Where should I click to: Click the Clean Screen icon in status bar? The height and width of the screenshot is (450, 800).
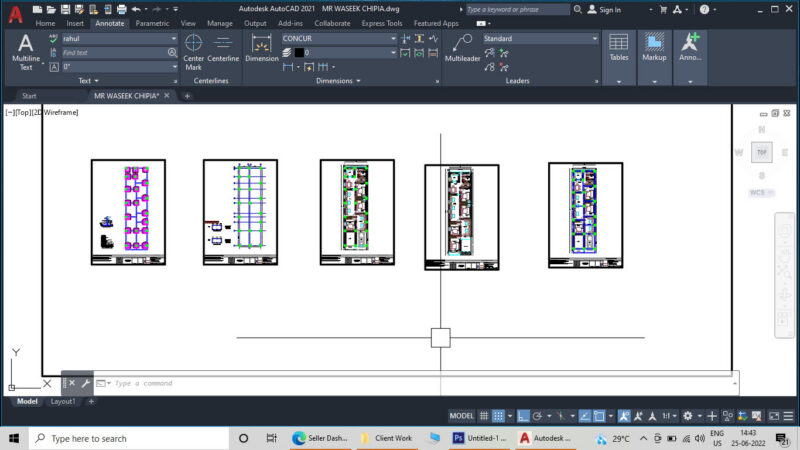coord(774,416)
